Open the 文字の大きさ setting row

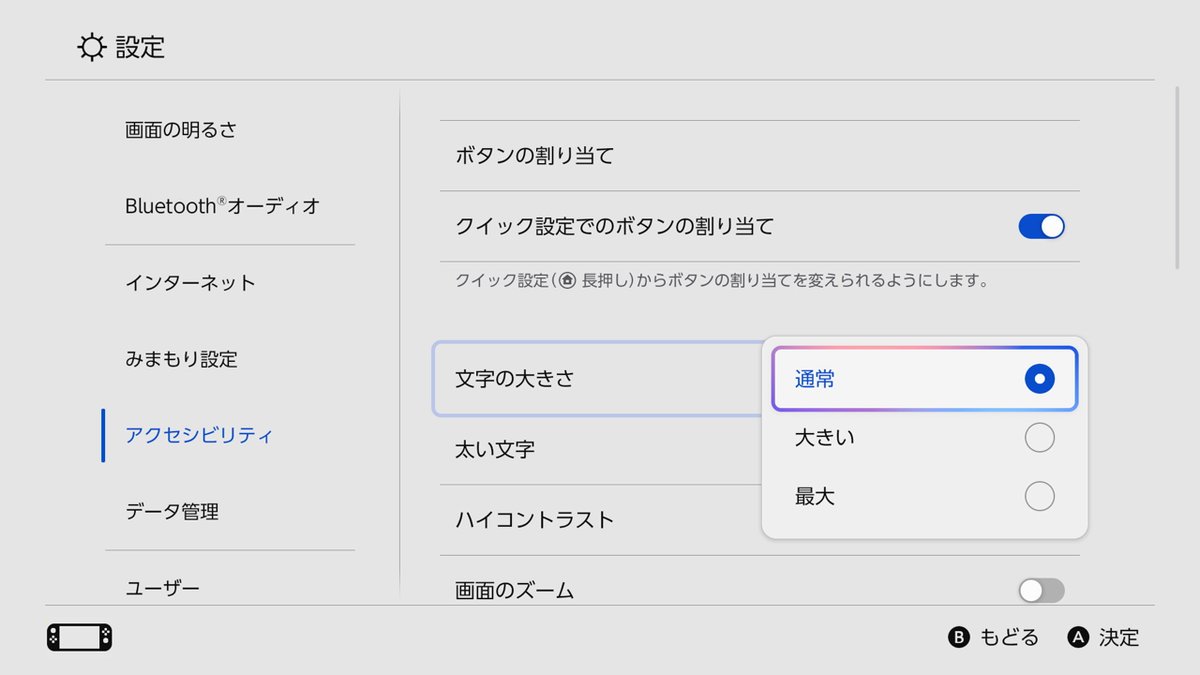point(598,379)
